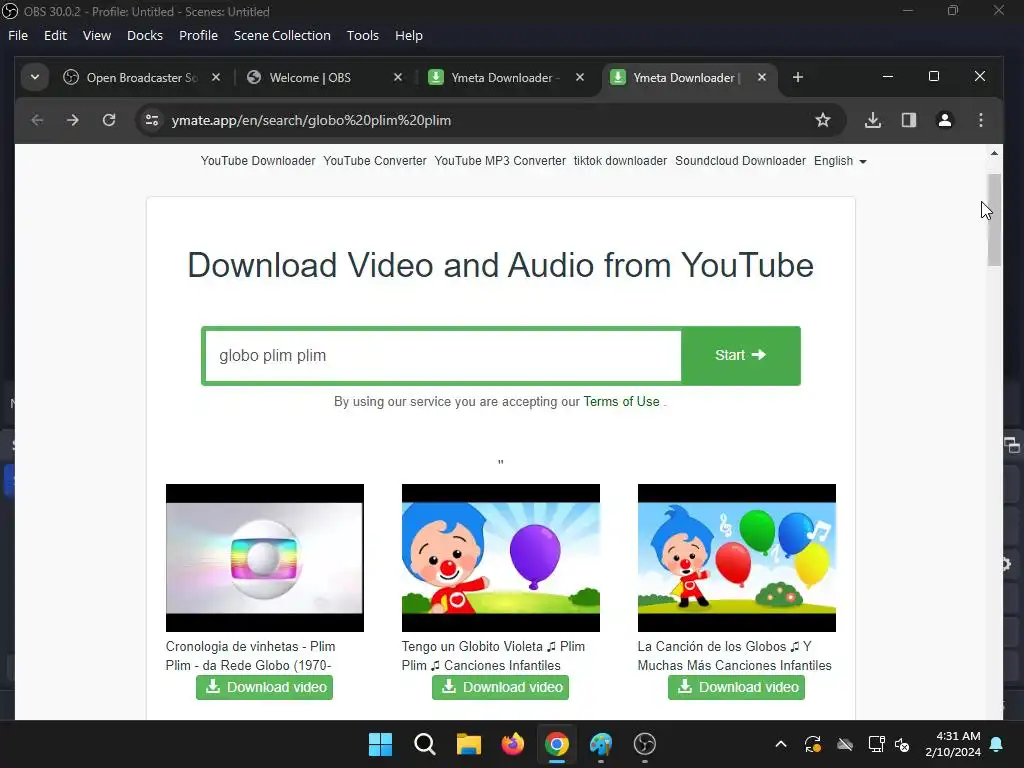The image size is (1024, 768).
Task: Open notification bell in taskbar
Action: coord(997,744)
